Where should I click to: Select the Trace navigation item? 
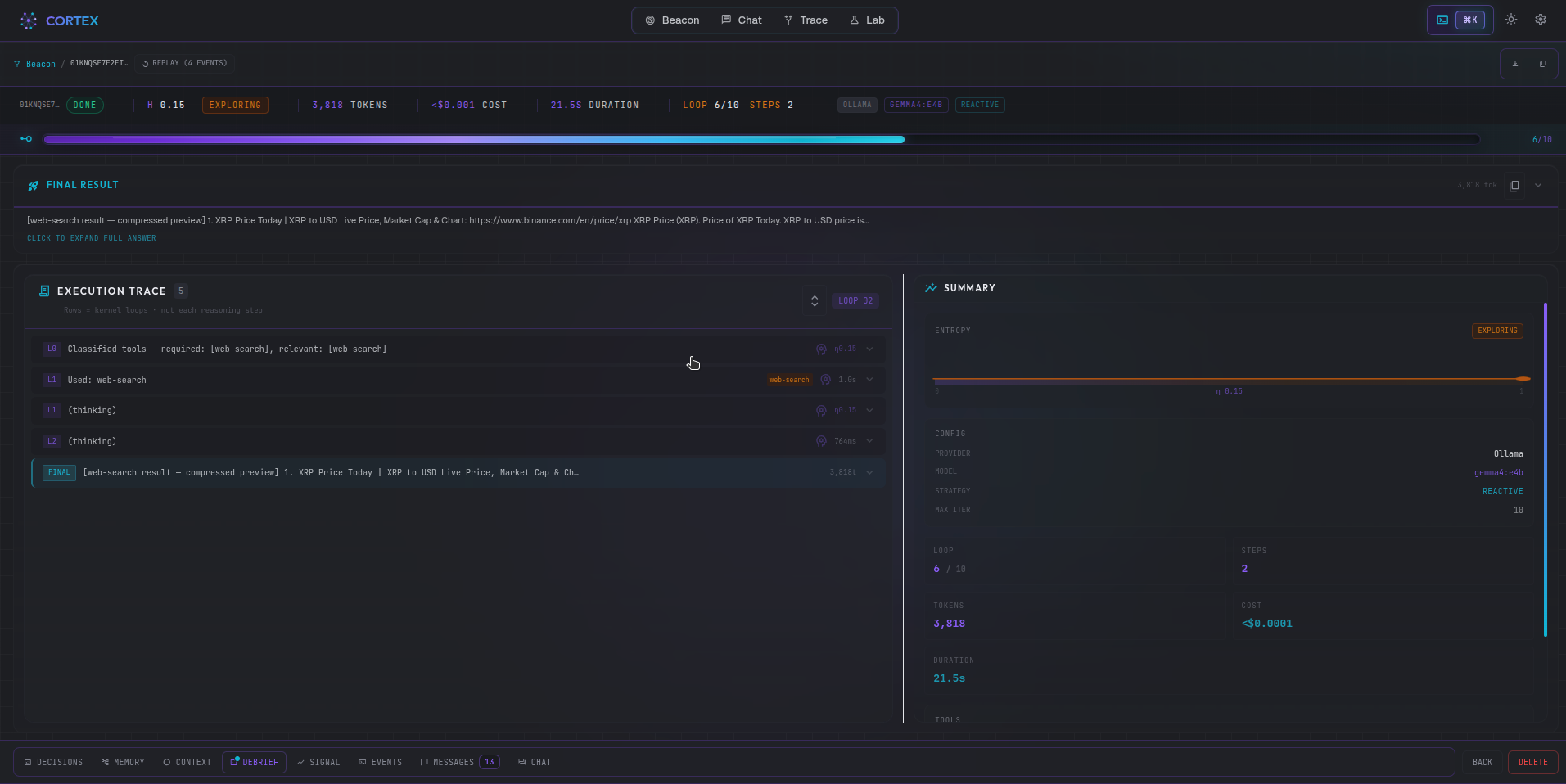tap(806, 20)
